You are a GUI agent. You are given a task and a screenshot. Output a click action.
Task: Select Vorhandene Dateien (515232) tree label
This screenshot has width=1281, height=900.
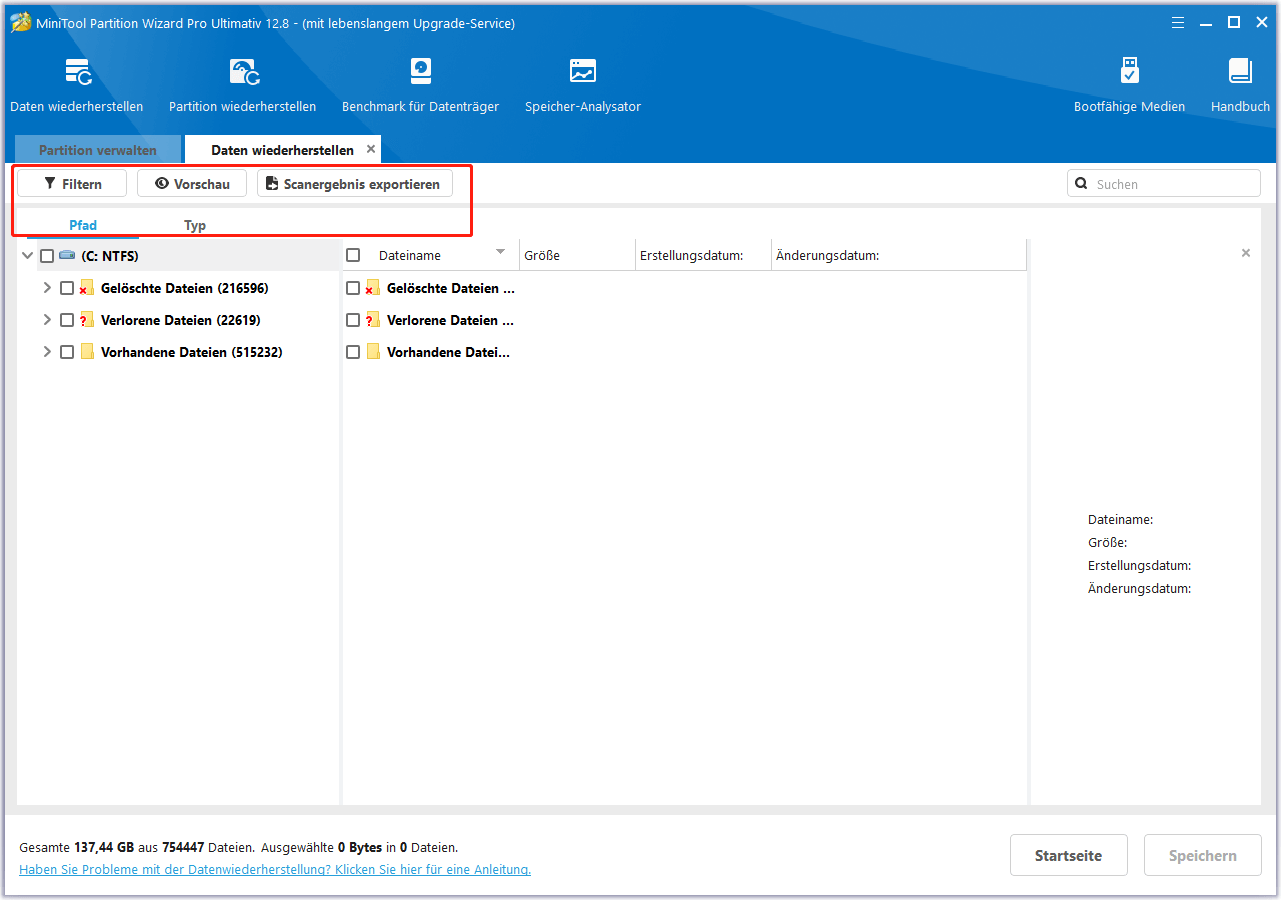pyautogui.click(x=192, y=352)
